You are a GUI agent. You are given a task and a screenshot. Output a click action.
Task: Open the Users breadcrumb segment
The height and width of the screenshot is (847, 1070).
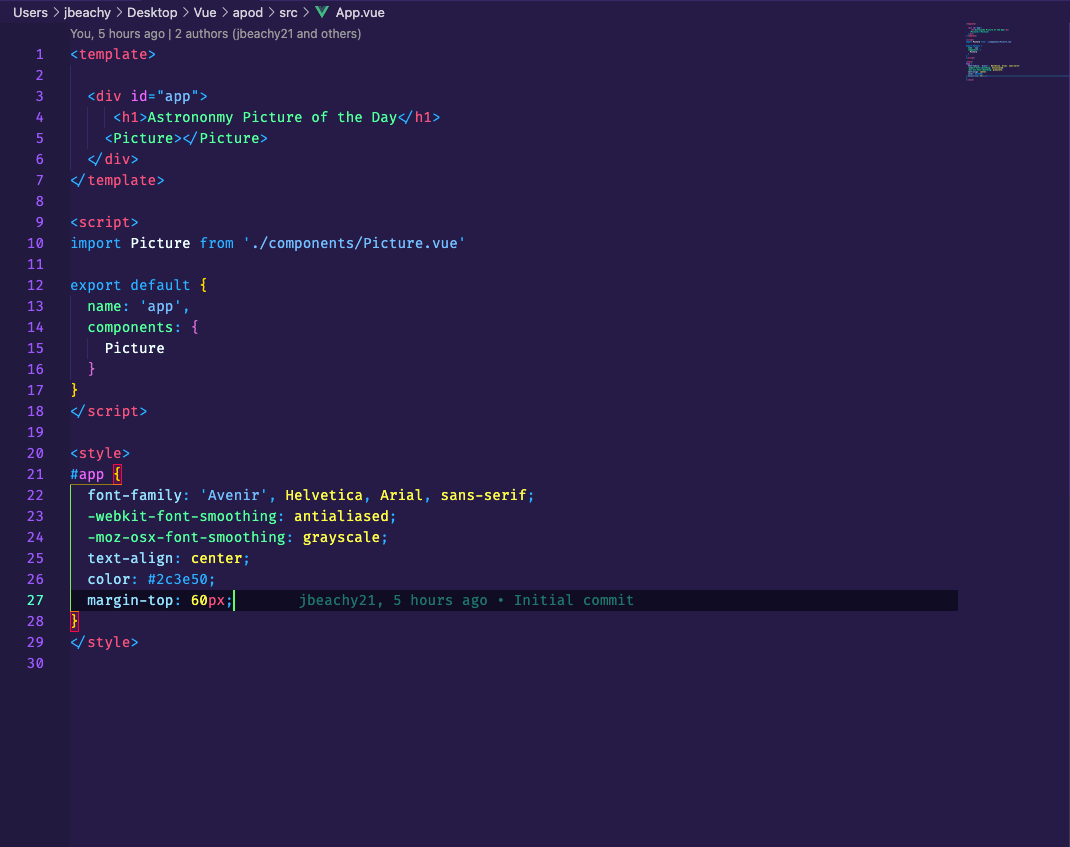[x=30, y=12]
